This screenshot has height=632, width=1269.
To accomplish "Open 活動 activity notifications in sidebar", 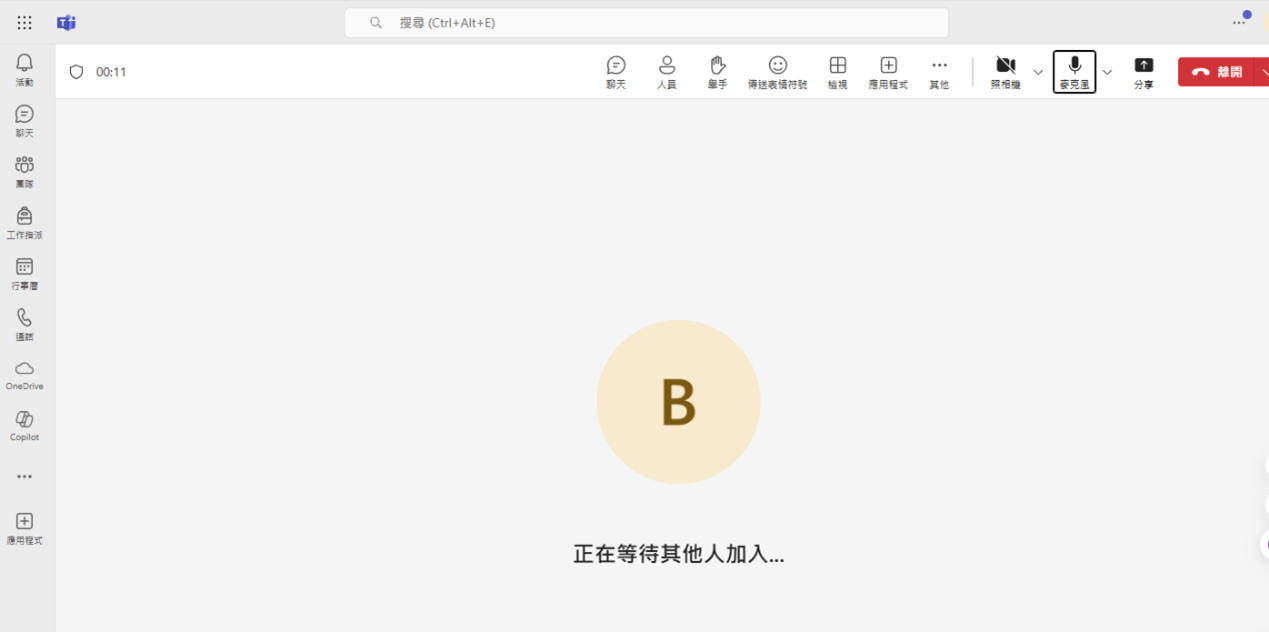I will click(x=24, y=69).
